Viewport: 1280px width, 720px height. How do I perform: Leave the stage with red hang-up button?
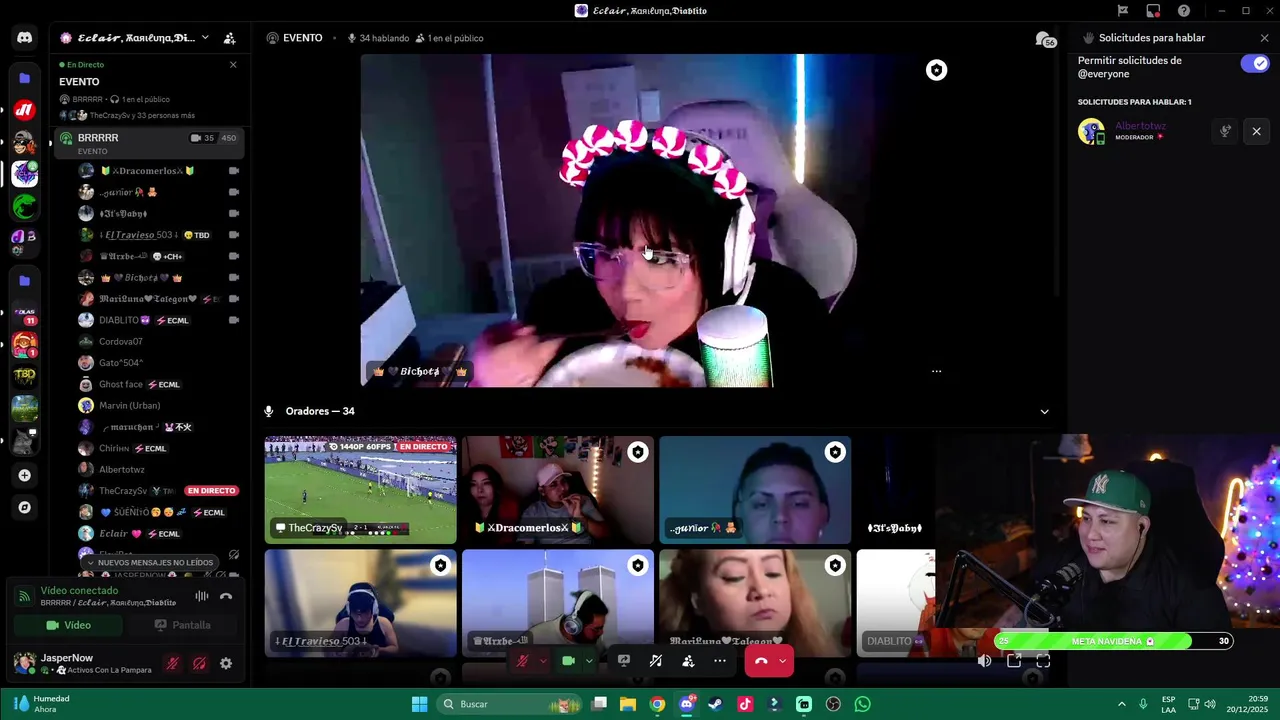[x=761, y=661]
